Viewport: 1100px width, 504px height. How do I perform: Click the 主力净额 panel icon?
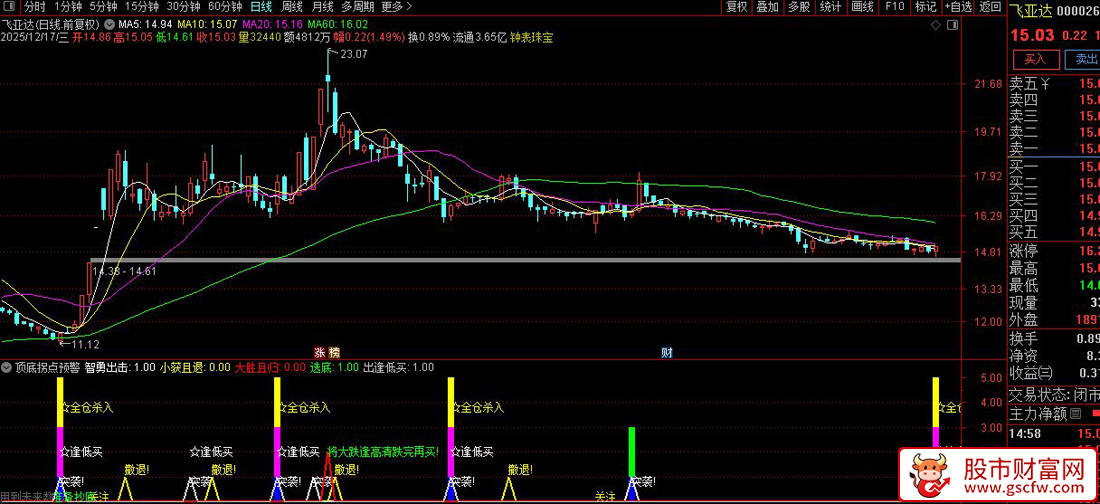click(x=1075, y=414)
